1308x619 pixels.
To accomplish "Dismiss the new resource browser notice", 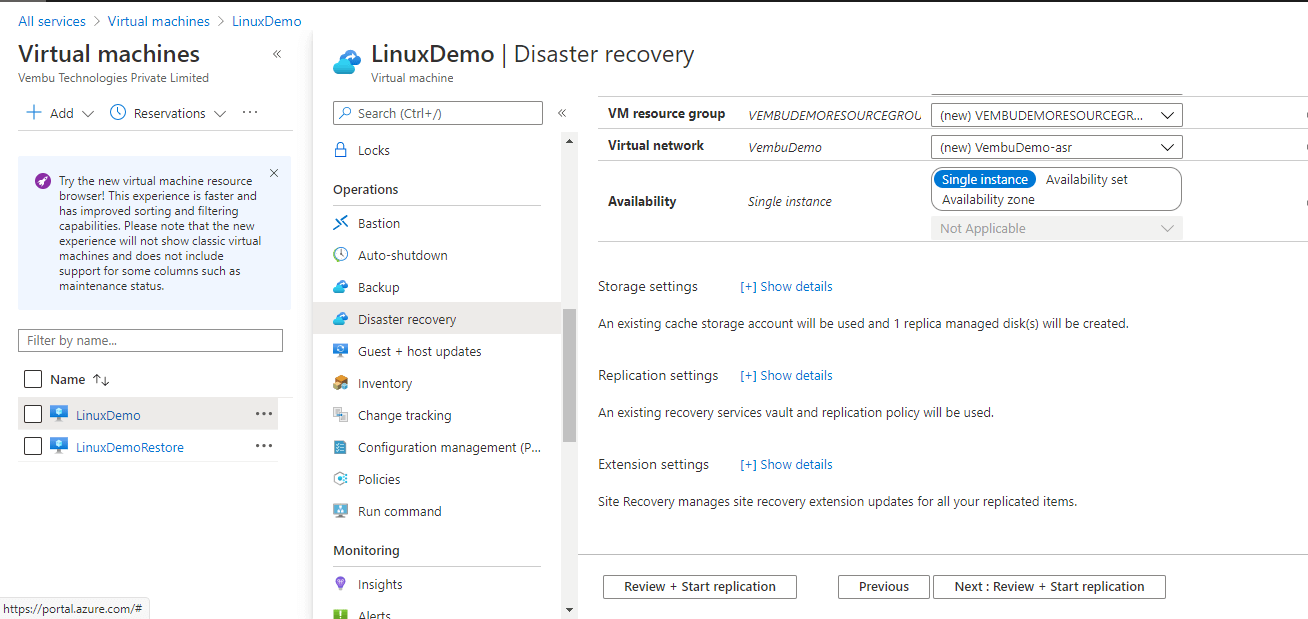I will tap(274, 173).
